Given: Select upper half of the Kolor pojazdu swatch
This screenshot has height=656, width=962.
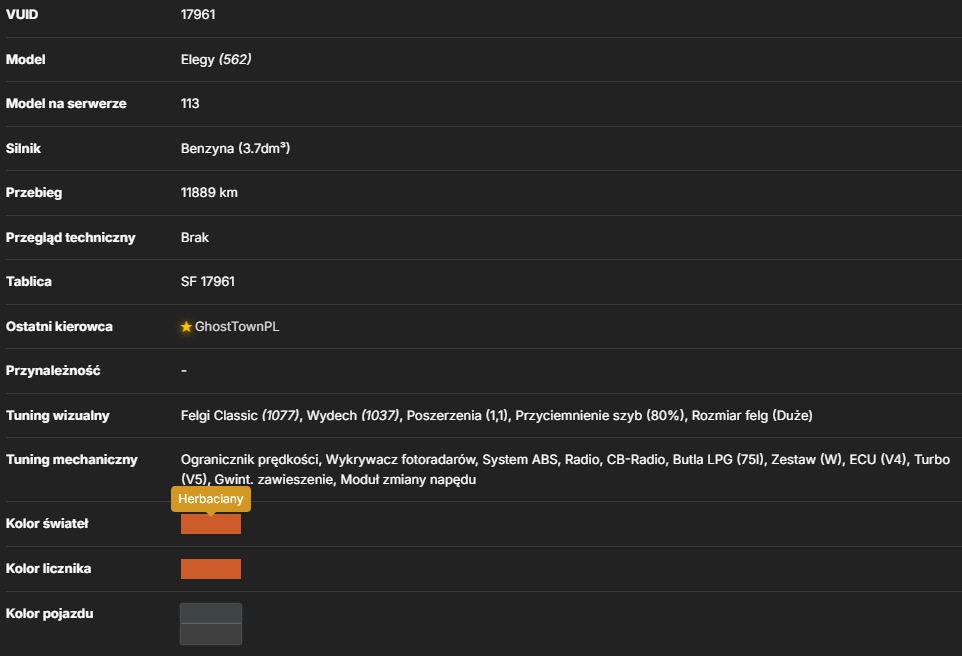Looking at the screenshot, I should (210, 614).
